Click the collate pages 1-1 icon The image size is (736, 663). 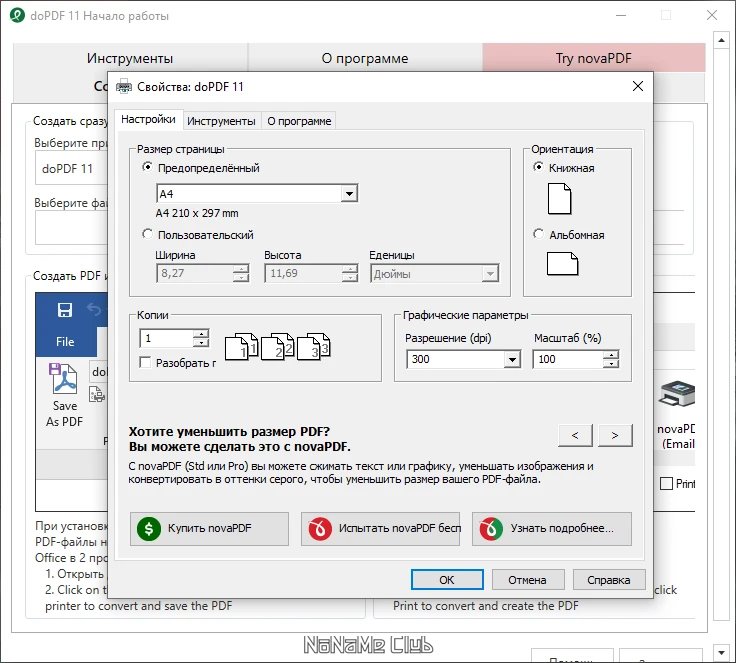tap(242, 346)
